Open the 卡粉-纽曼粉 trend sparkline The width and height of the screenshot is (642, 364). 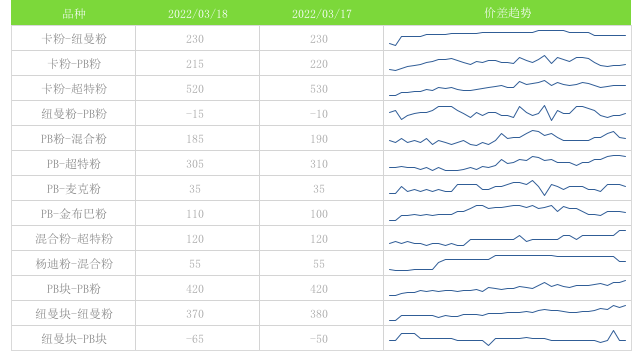click(507, 38)
